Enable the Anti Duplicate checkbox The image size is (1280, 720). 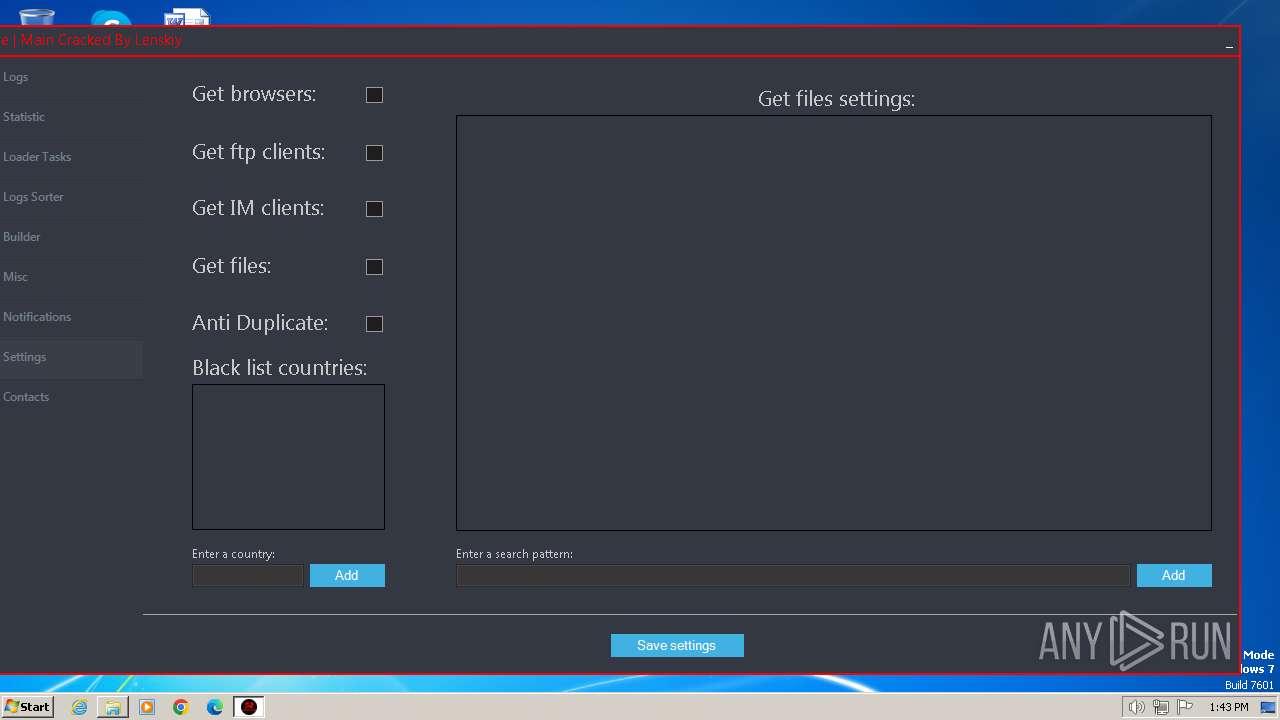[x=374, y=324]
